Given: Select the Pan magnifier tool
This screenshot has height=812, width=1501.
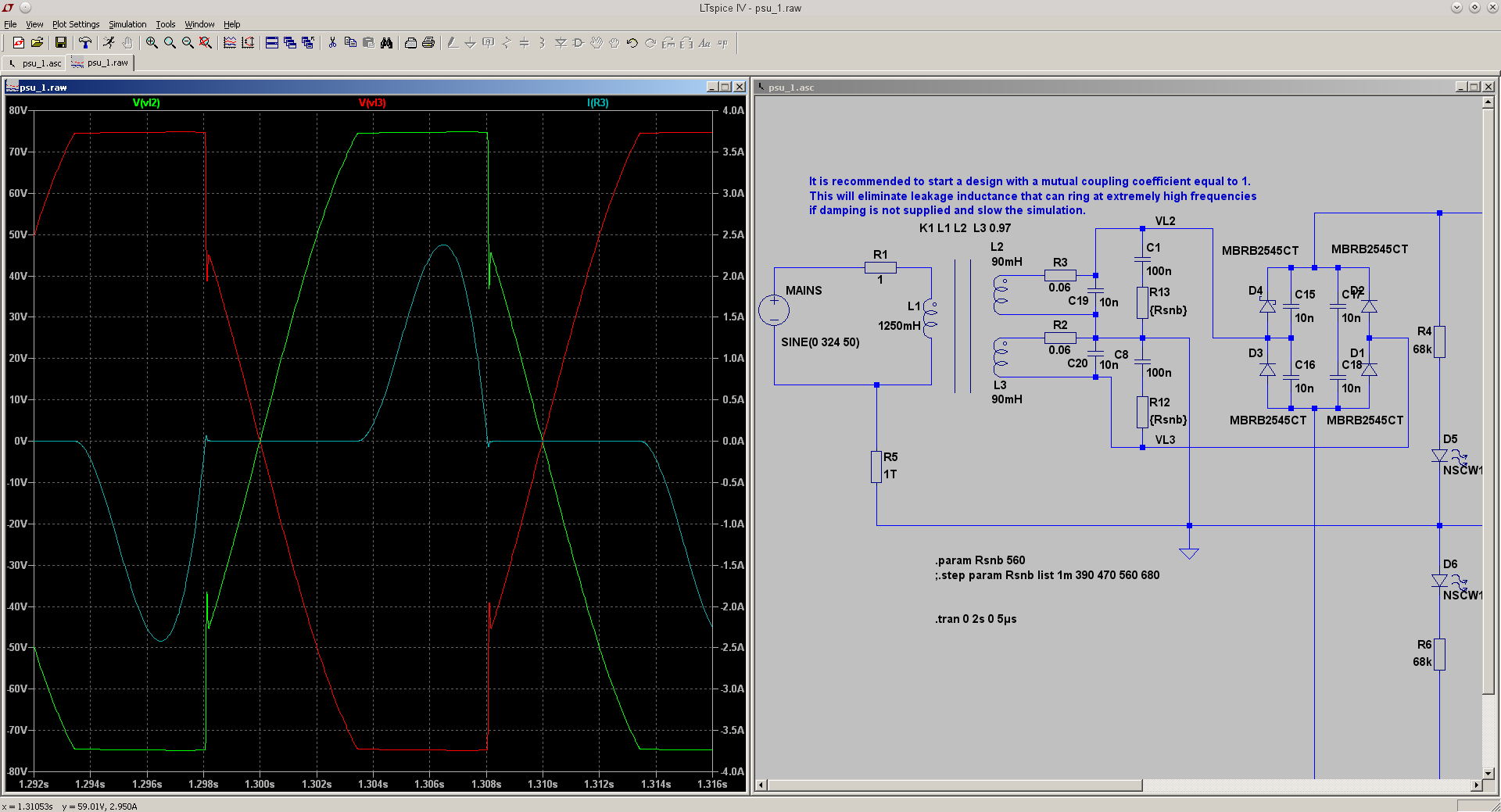Looking at the screenshot, I should point(170,43).
